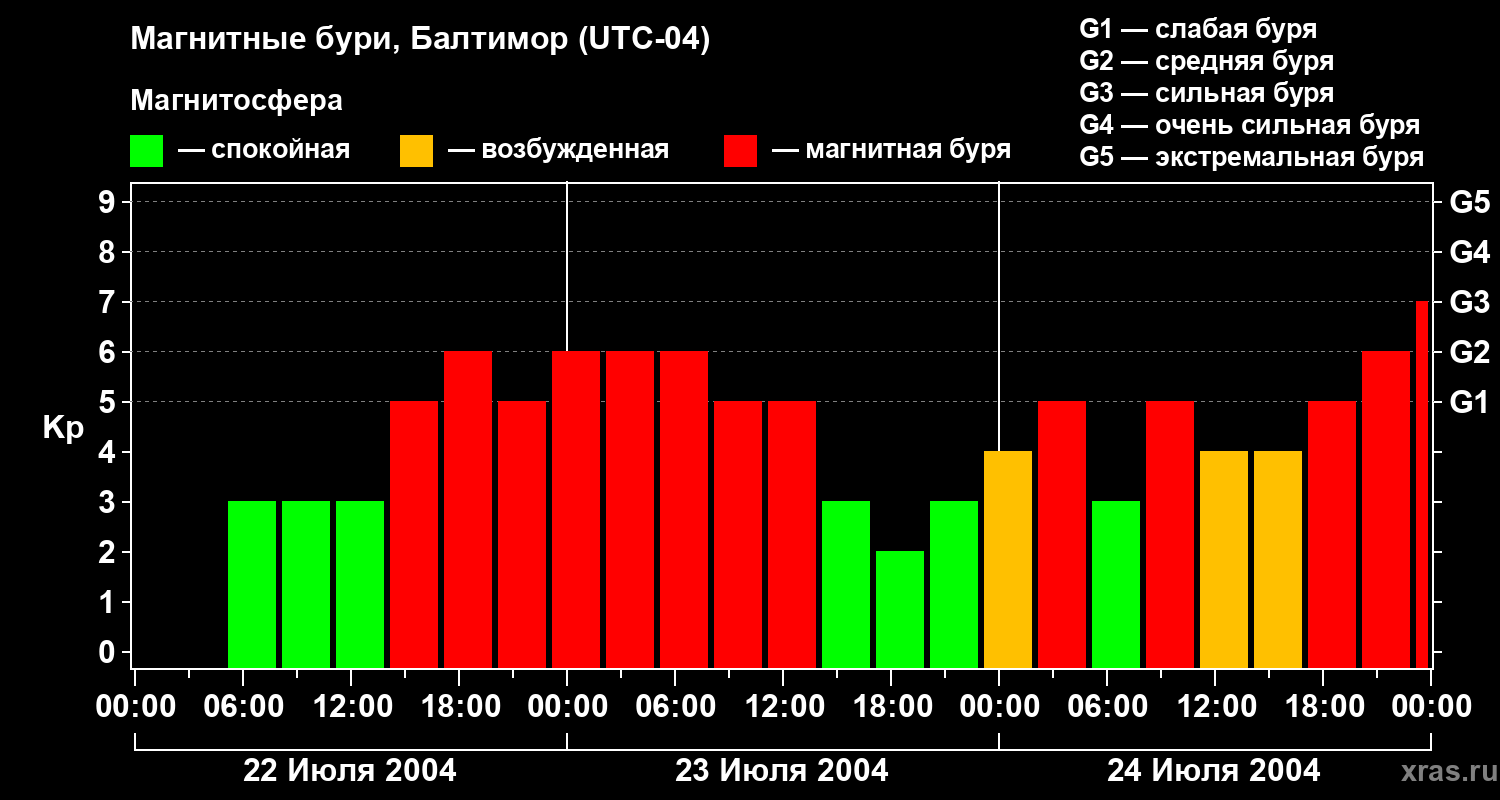Screen dimensions: 1500x800
Task: Click the 'G1' label on the right axis
Action: coord(1470,403)
